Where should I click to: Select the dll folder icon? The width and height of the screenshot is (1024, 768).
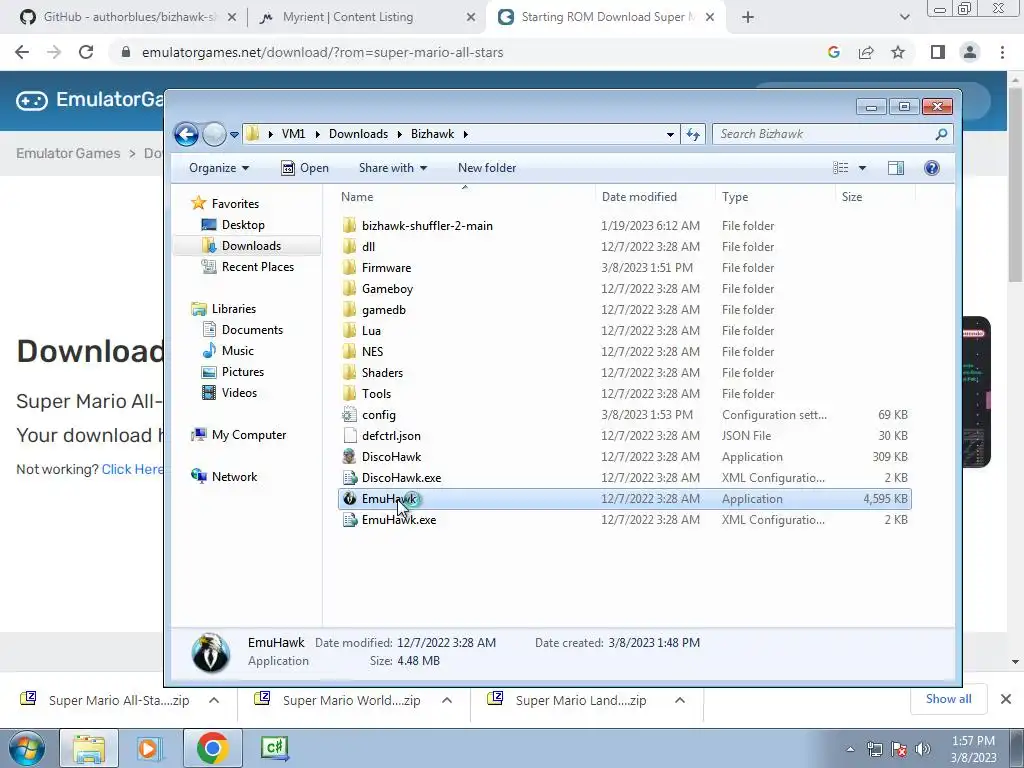click(349, 247)
